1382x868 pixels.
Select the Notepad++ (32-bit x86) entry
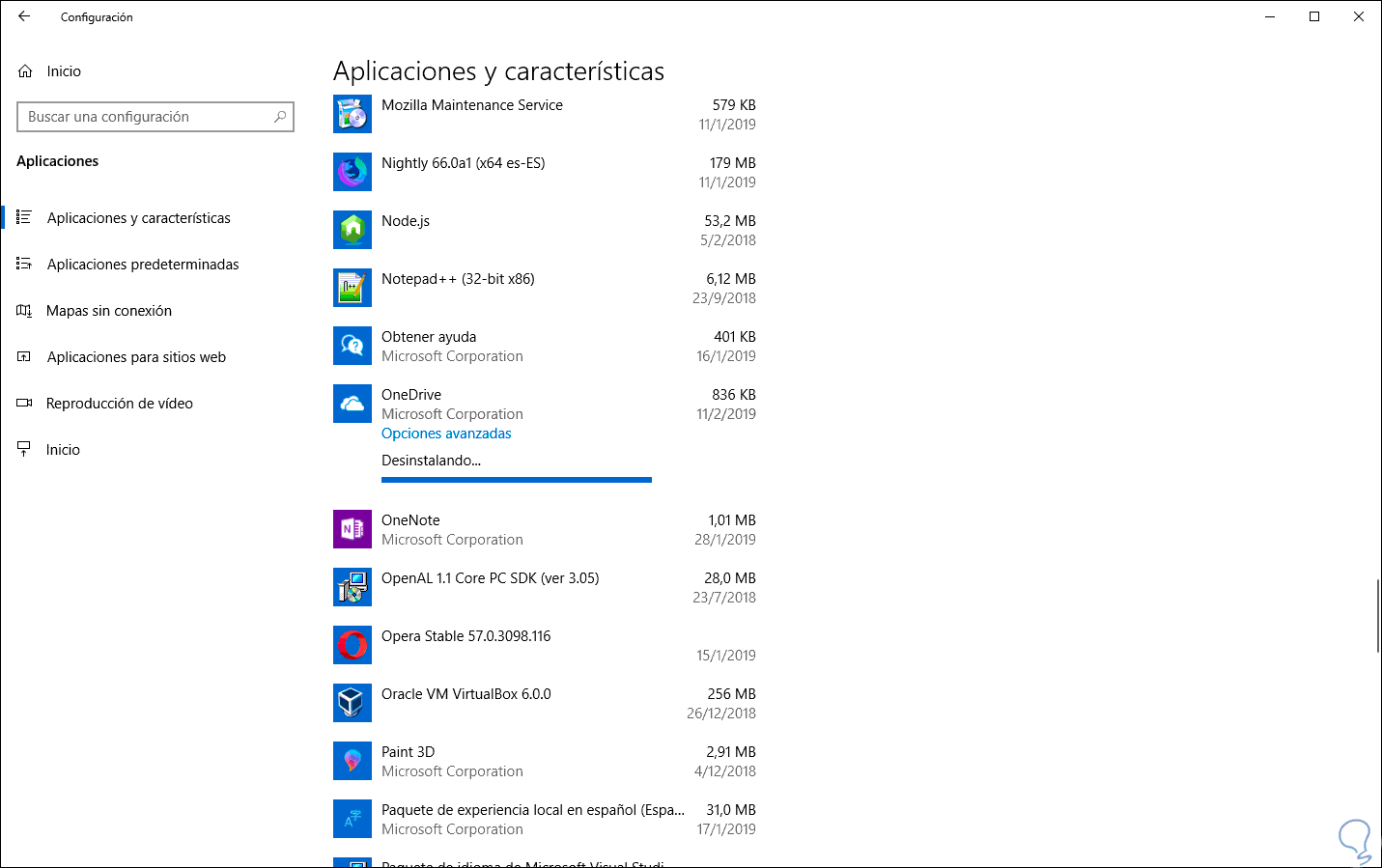458,279
